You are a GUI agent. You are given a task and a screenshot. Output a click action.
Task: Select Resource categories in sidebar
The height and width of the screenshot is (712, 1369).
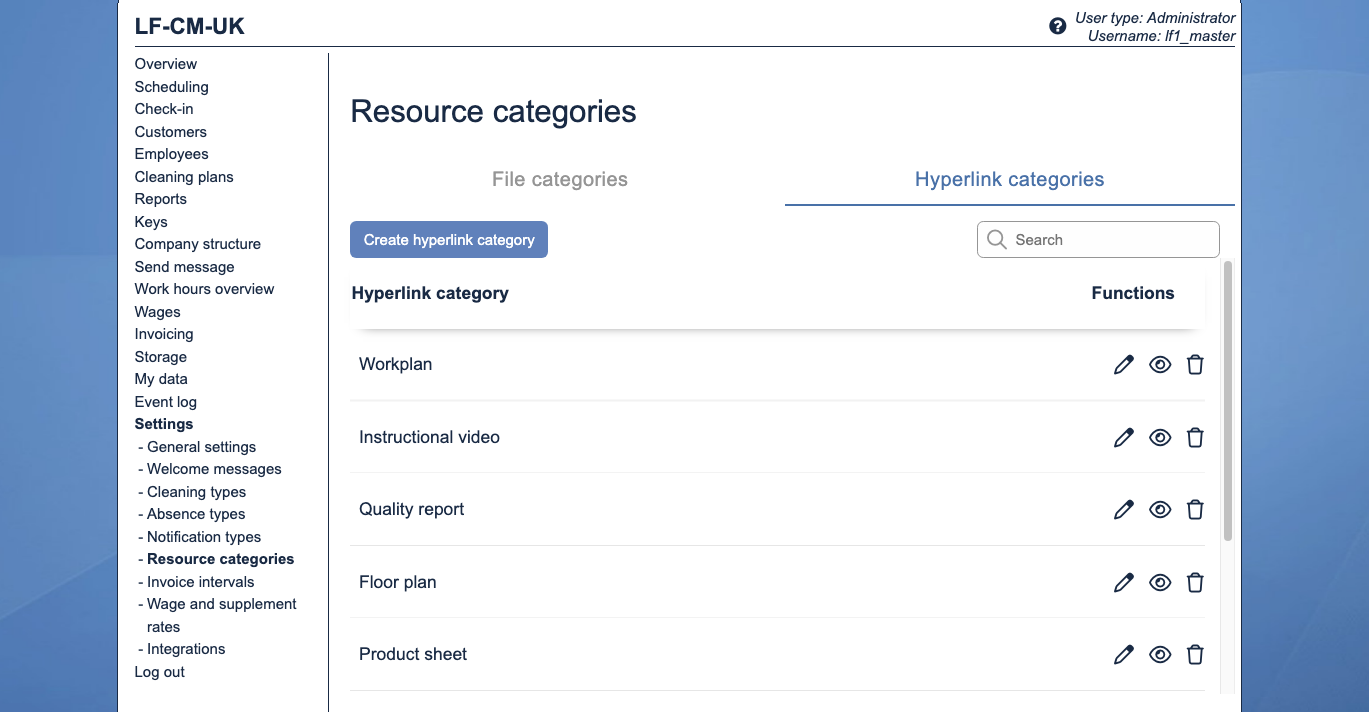(x=221, y=559)
